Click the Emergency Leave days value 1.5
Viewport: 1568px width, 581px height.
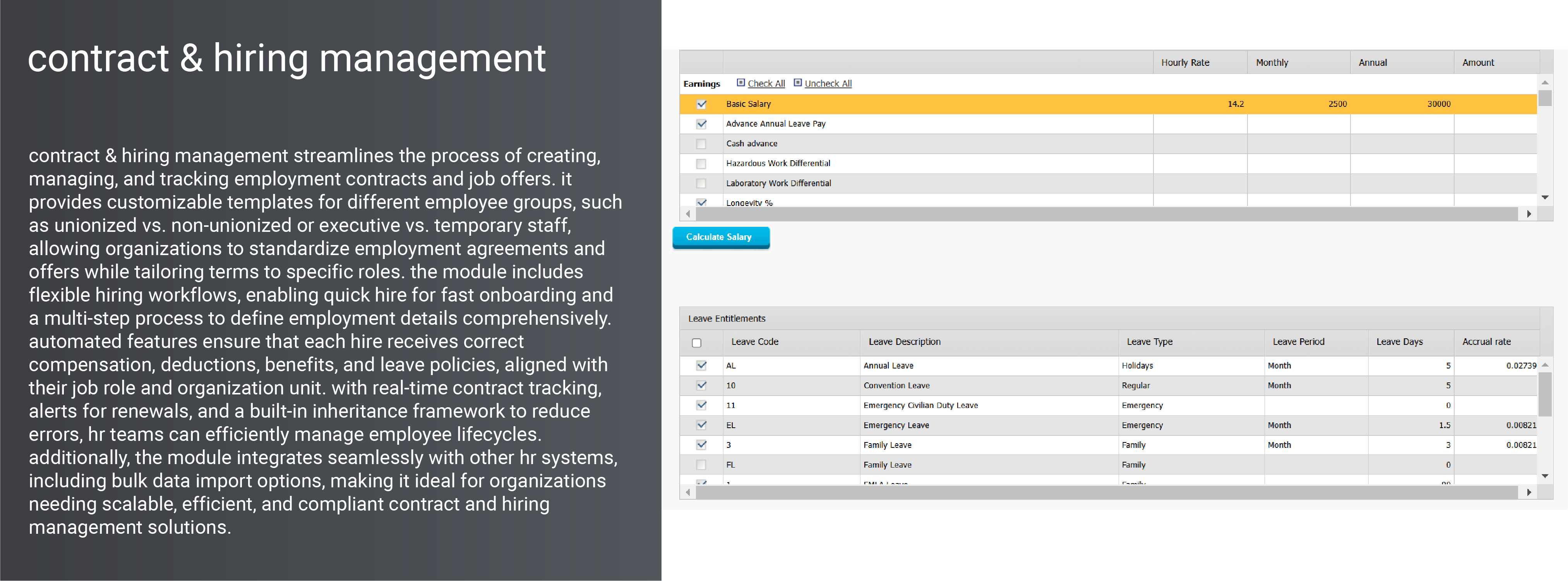point(1445,425)
